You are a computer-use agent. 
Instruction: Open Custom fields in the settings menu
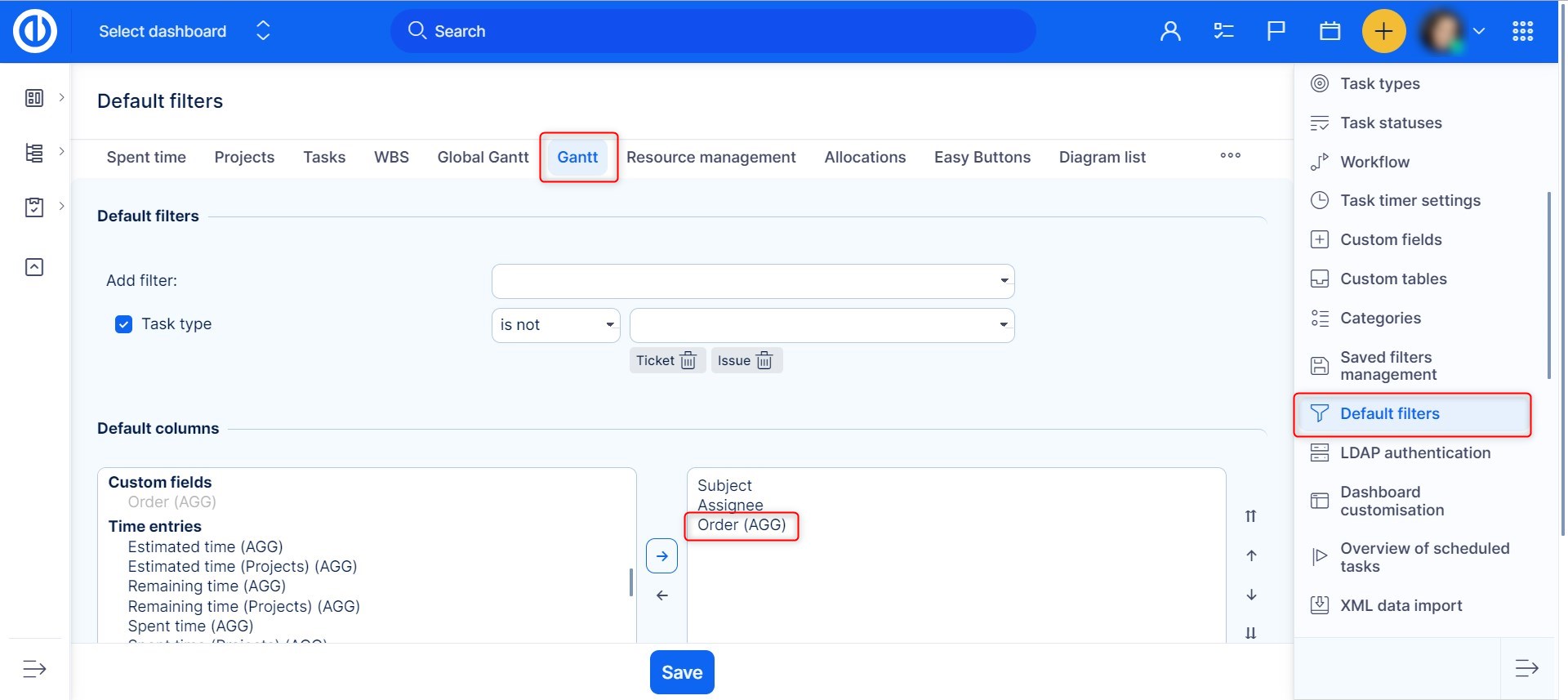tap(1390, 240)
